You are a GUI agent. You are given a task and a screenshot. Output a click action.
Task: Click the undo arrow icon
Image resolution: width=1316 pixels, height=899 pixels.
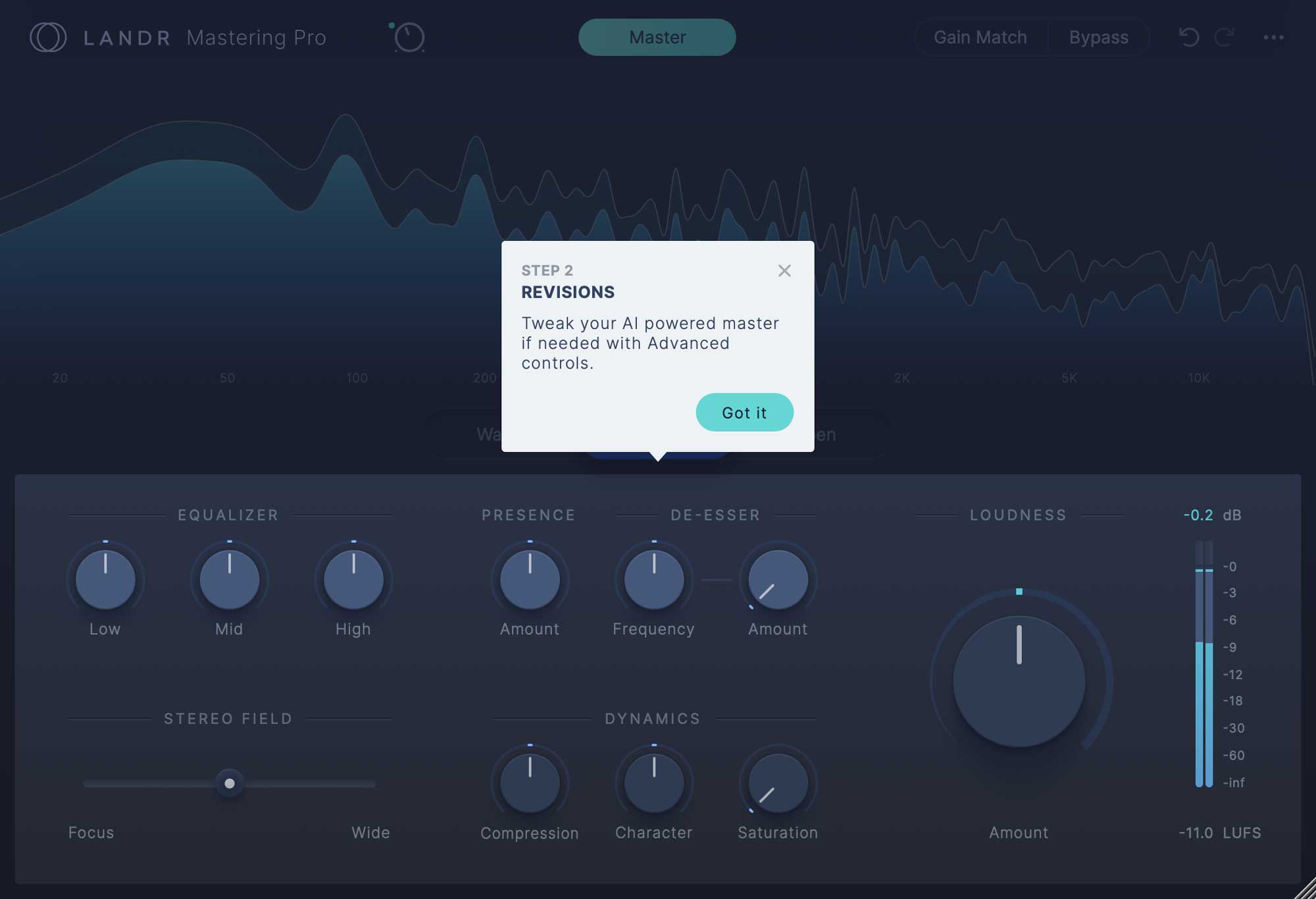1188,37
